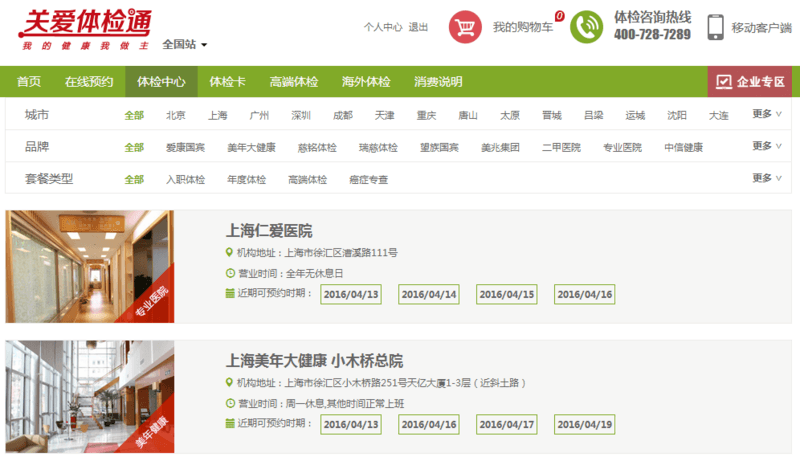
Task: Open the 小木桥总院 lobby photo
Action: point(90,397)
